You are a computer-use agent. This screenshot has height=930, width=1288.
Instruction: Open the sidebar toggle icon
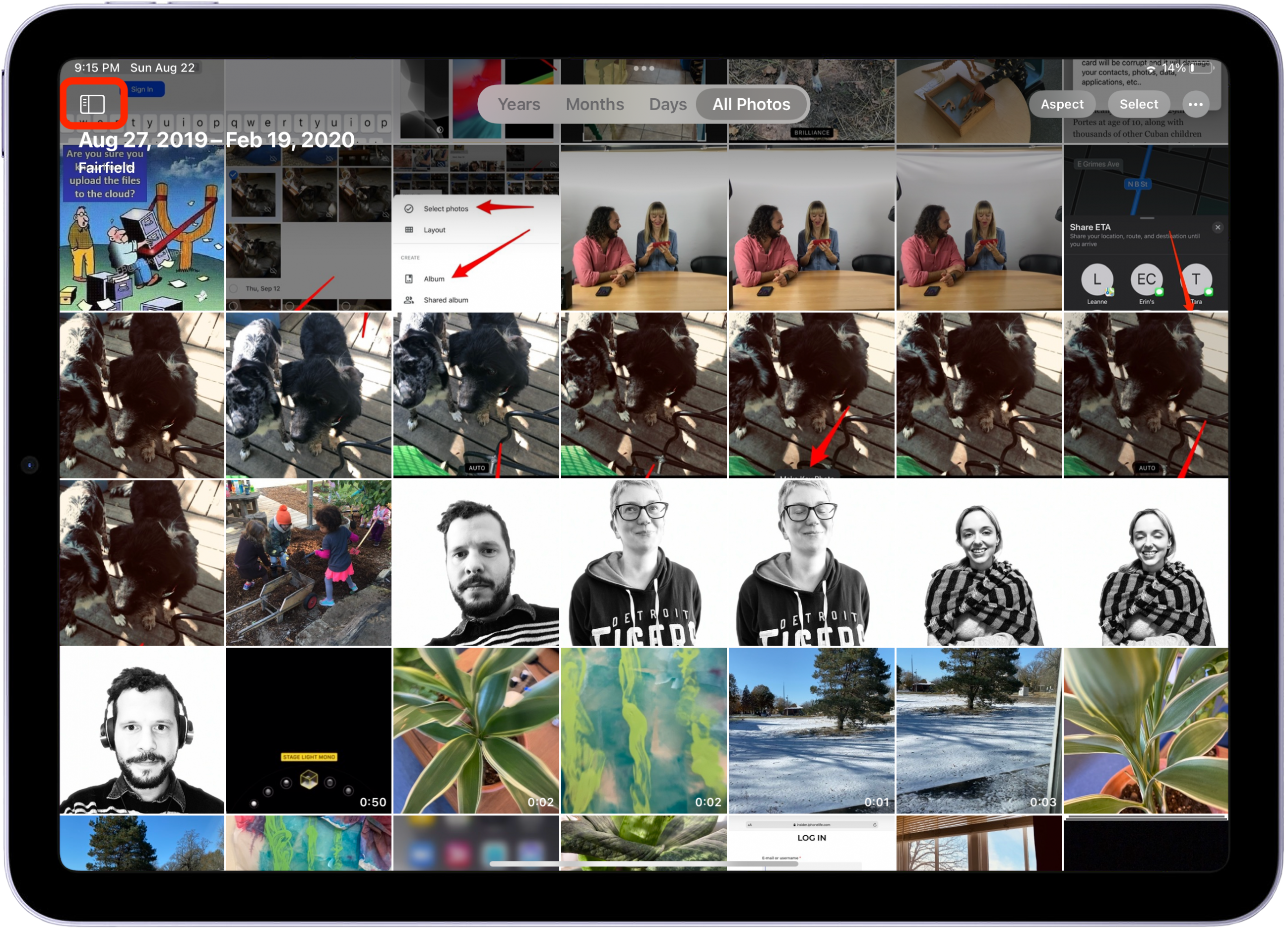tap(93, 104)
